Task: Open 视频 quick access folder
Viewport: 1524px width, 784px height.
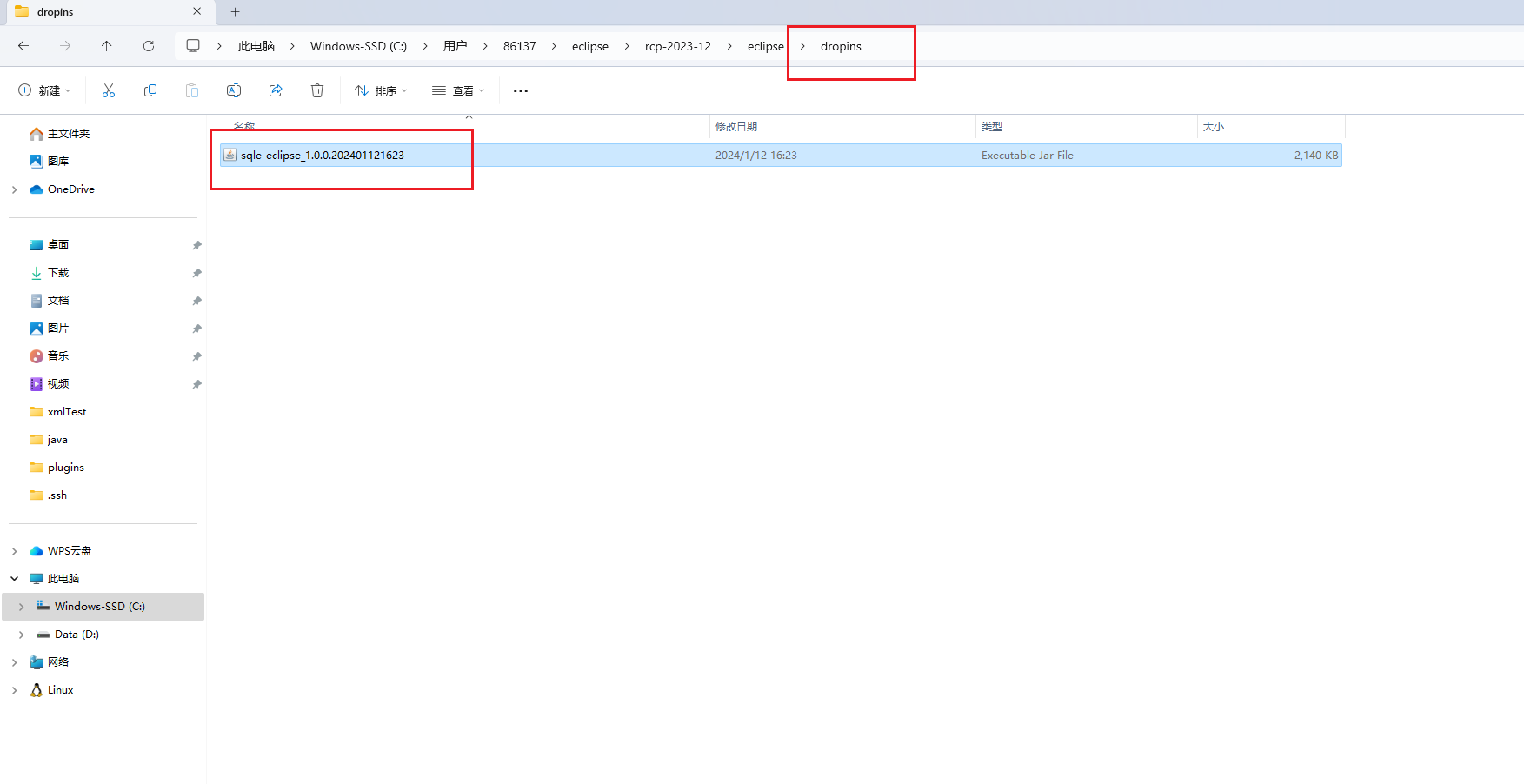Action: tap(58, 384)
